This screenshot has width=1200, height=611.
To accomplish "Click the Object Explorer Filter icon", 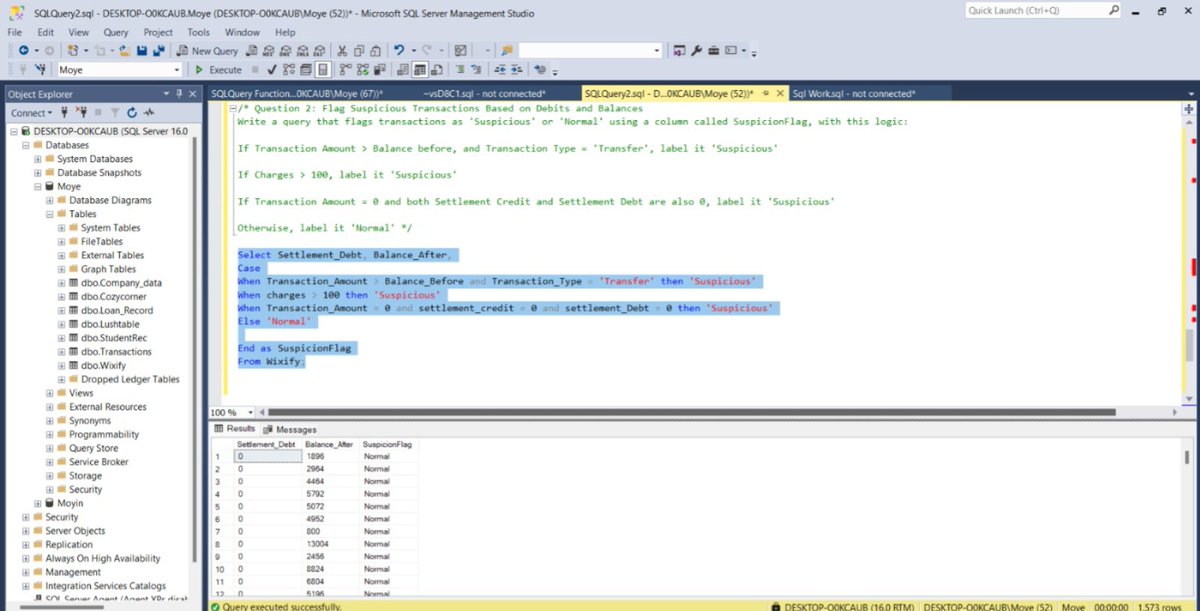I will coord(116,112).
